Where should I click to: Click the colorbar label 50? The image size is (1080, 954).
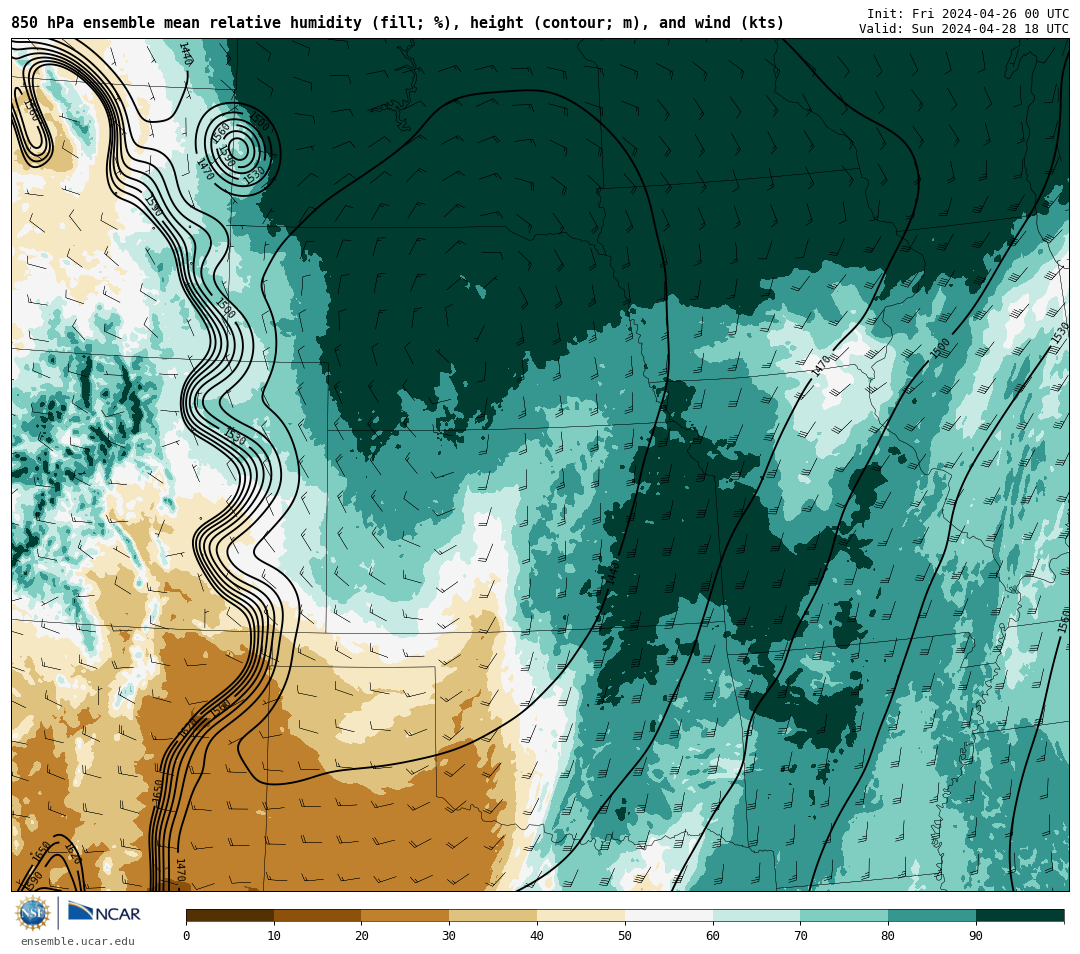(625, 935)
